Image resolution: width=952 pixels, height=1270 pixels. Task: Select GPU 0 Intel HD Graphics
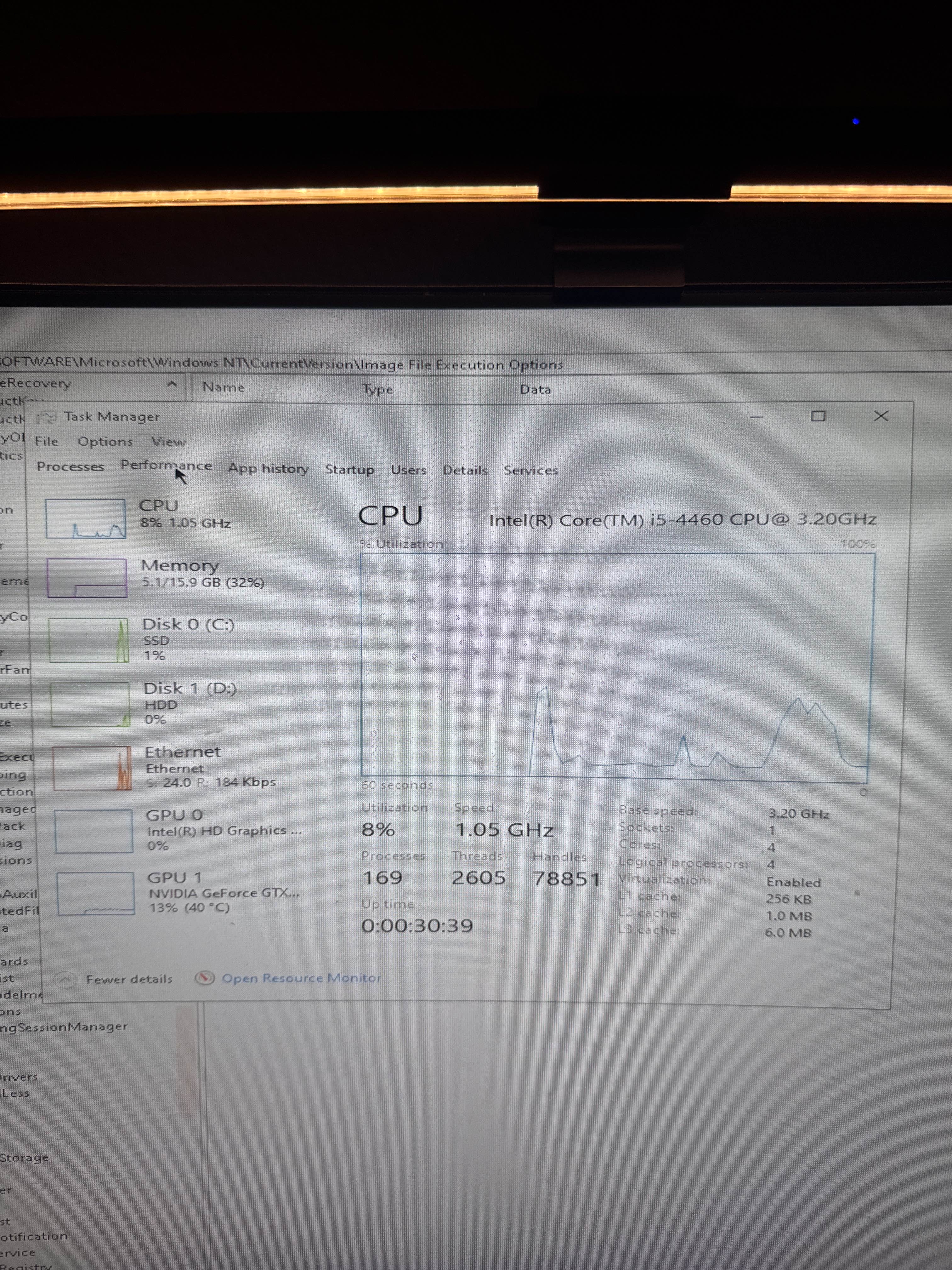(95, 831)
